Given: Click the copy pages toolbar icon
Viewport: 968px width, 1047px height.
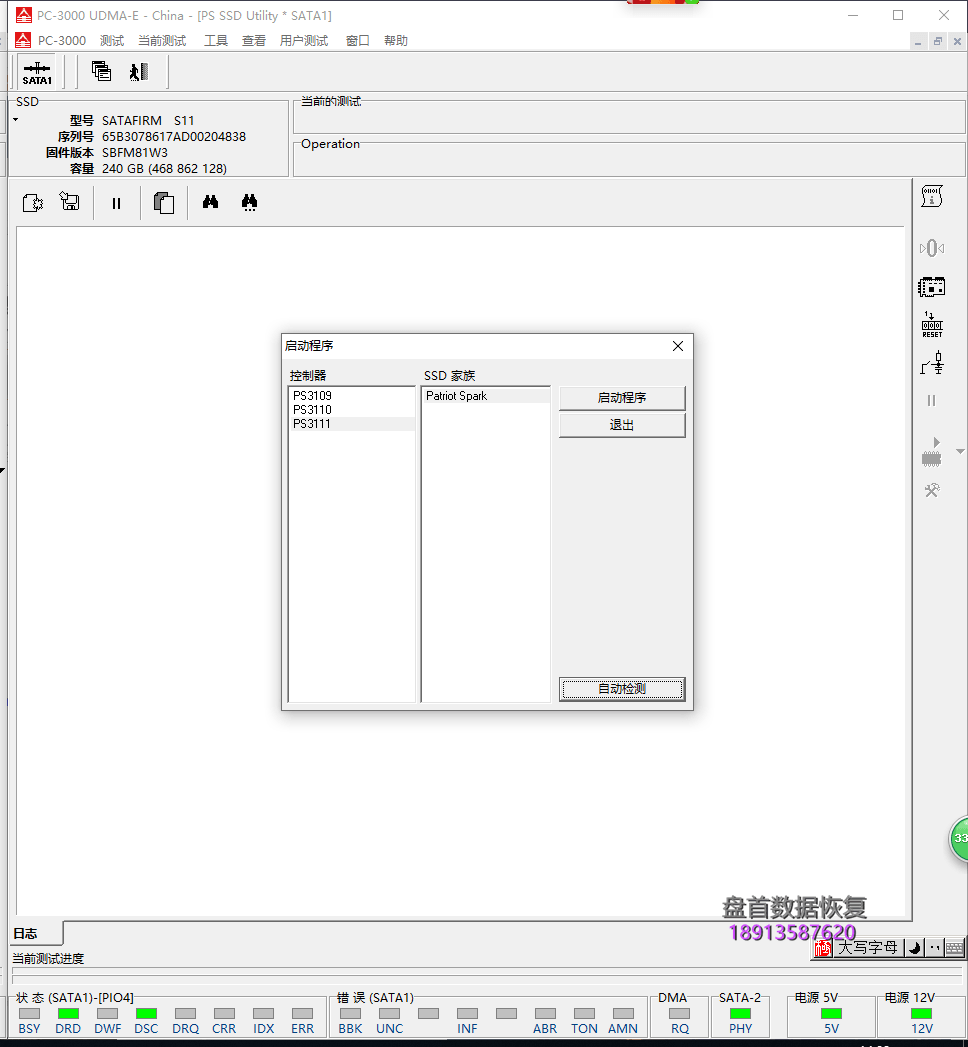Looking at the screenshot, I should point(164,202).
